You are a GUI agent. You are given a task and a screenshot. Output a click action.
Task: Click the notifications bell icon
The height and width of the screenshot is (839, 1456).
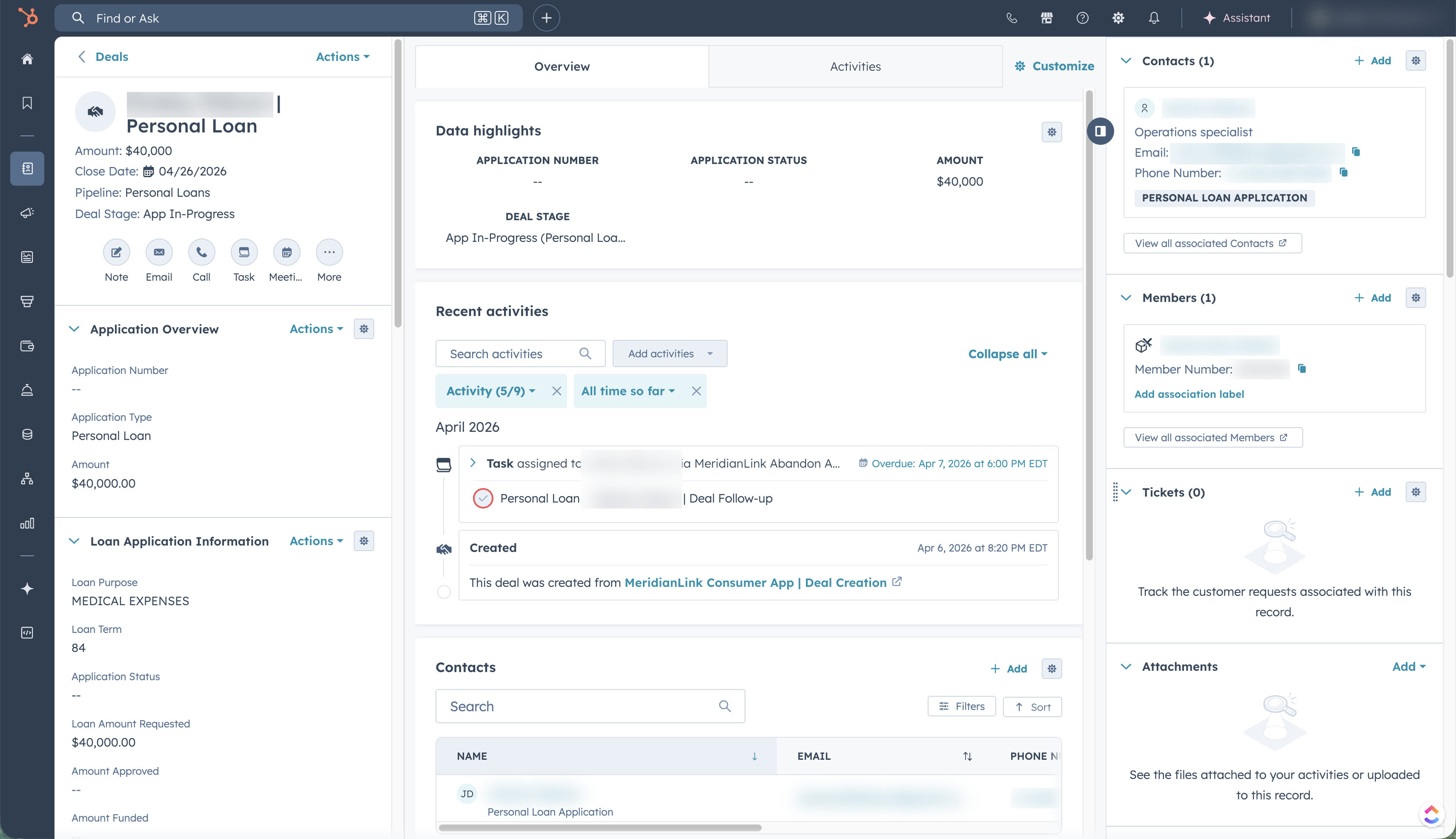(1154, 18)
